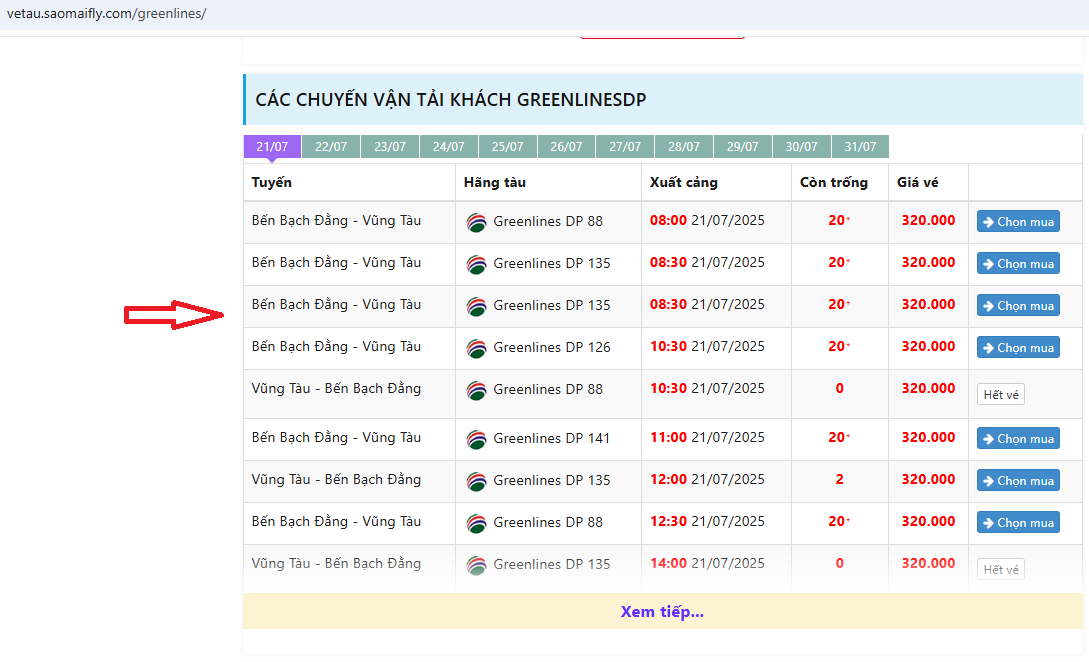Click the 20+ seats cell in the 12:30 row
Screen dimensions: 1089x662
click(839, 521)
